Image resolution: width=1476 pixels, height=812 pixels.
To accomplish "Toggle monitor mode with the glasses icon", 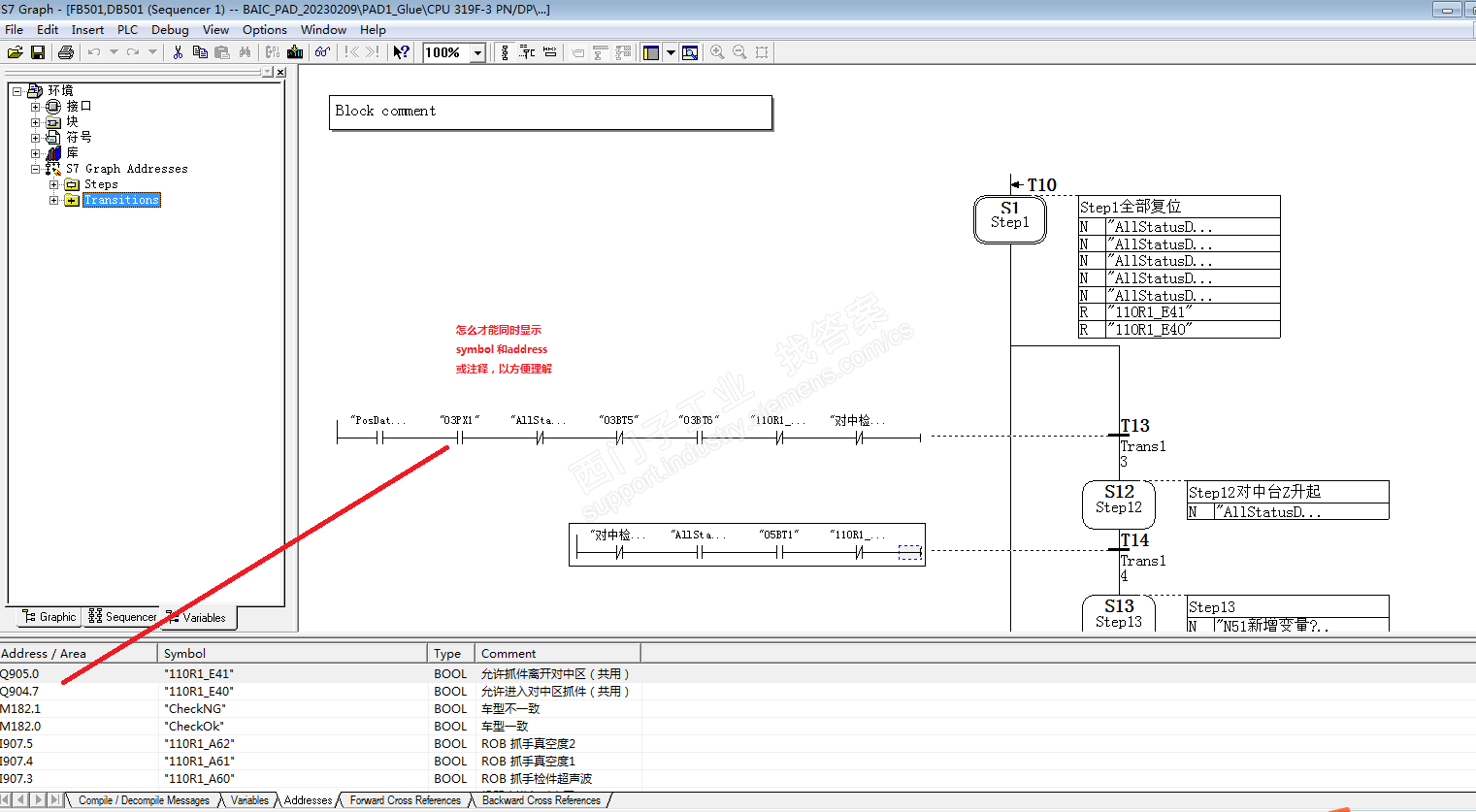I will click(322, 52).
